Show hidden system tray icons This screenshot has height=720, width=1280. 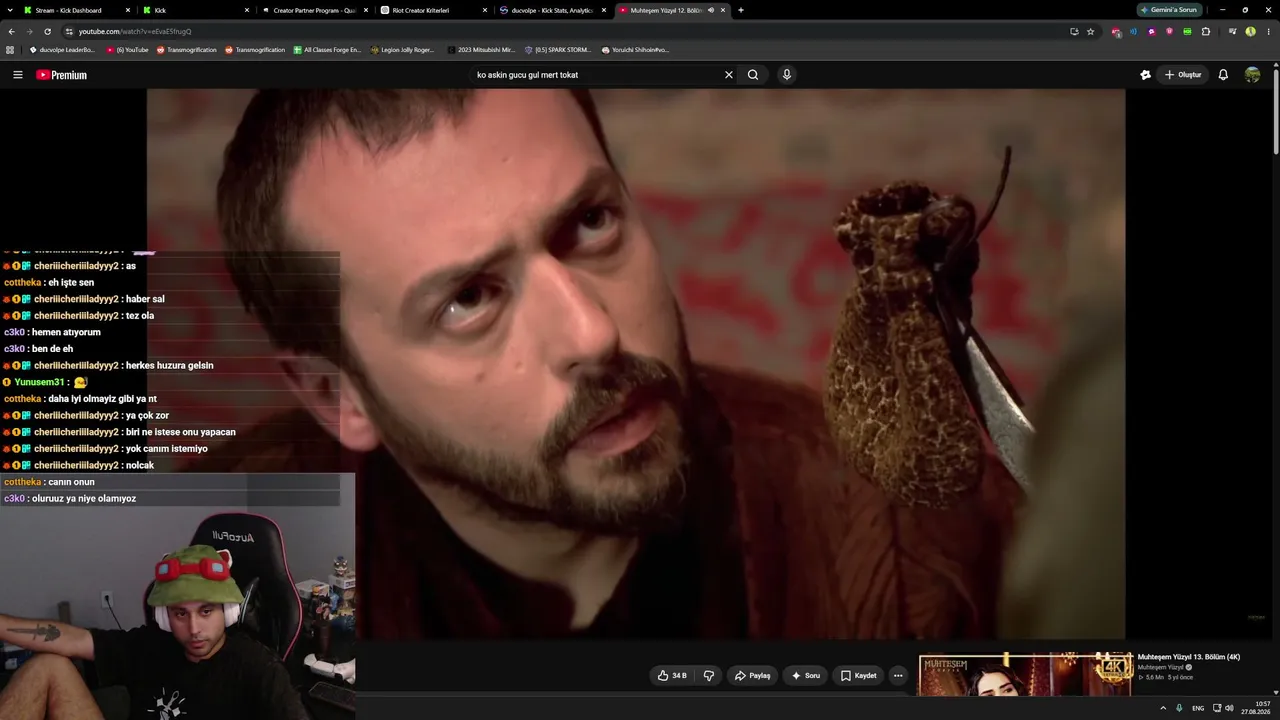click(1162, 708)
